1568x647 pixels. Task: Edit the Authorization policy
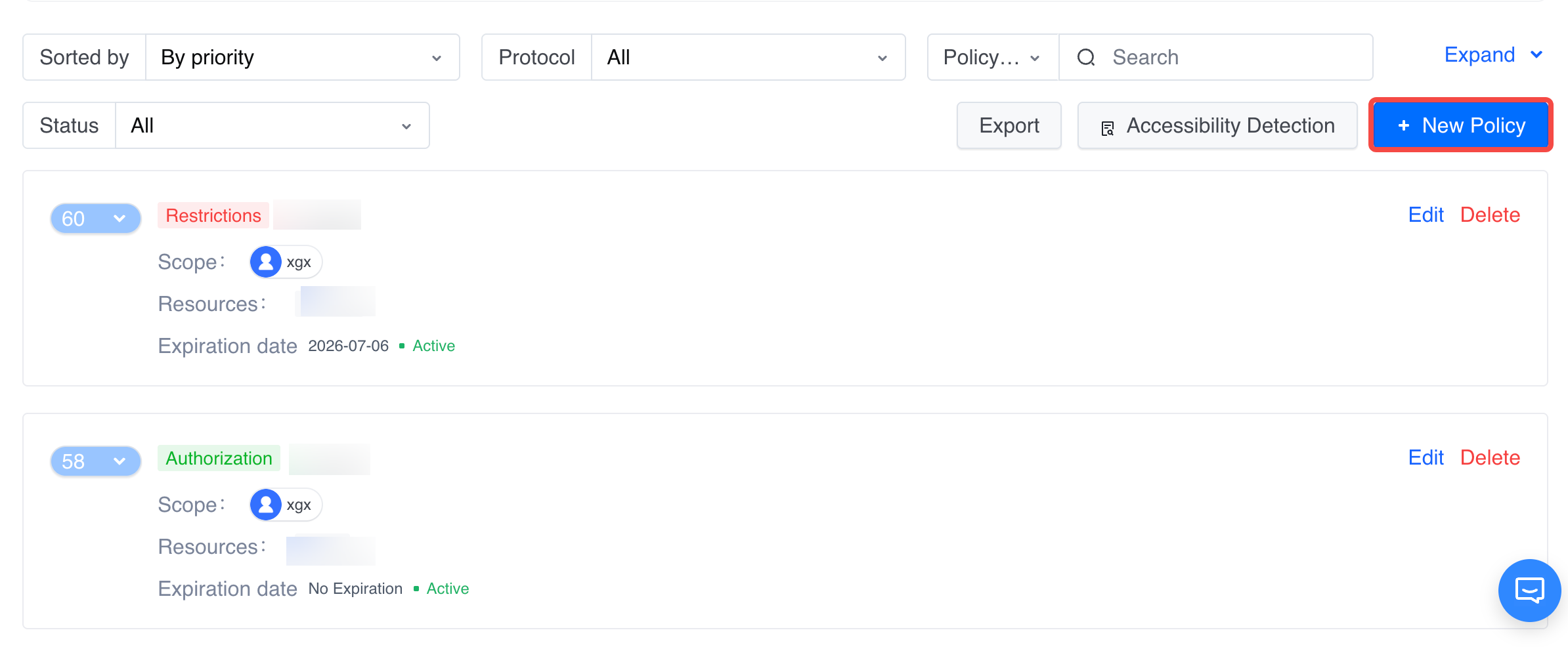[x=1426, y=458]
